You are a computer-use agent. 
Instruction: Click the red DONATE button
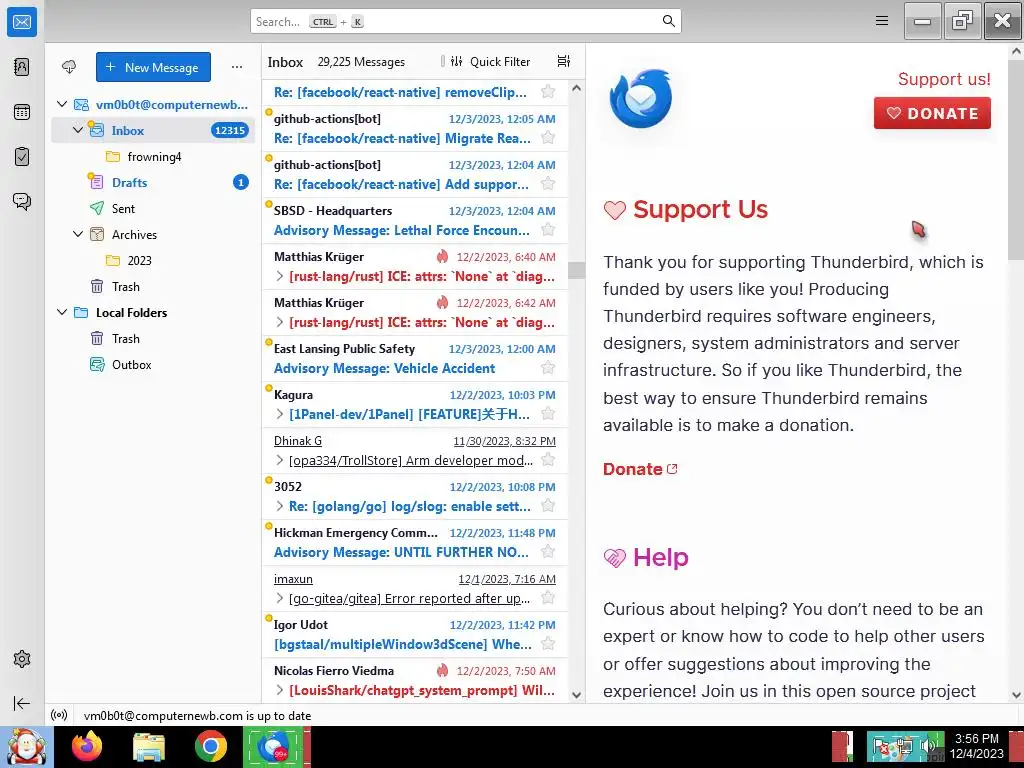(x=932, y=113)
